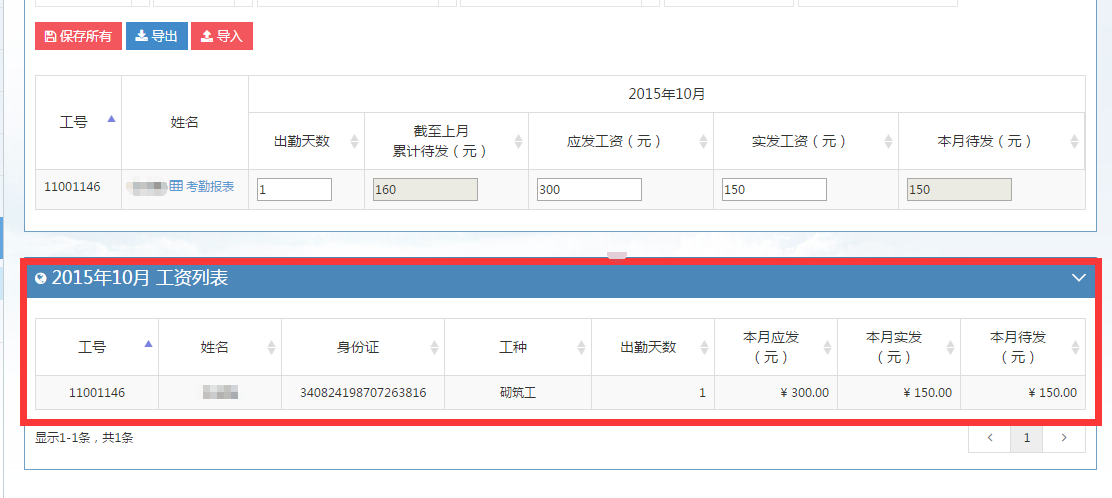Screen dimensions: 1112x498
Task: Click the 导入 import button
Action: (x=221, y=36)
